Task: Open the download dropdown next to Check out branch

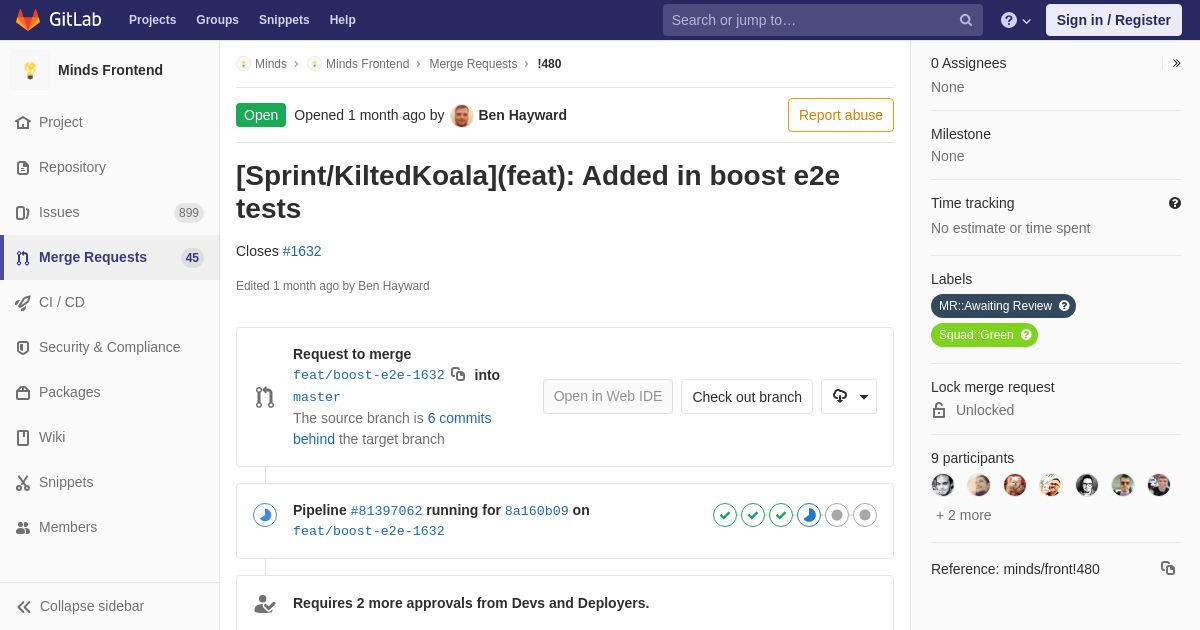Action: click(x=849, y=396)
